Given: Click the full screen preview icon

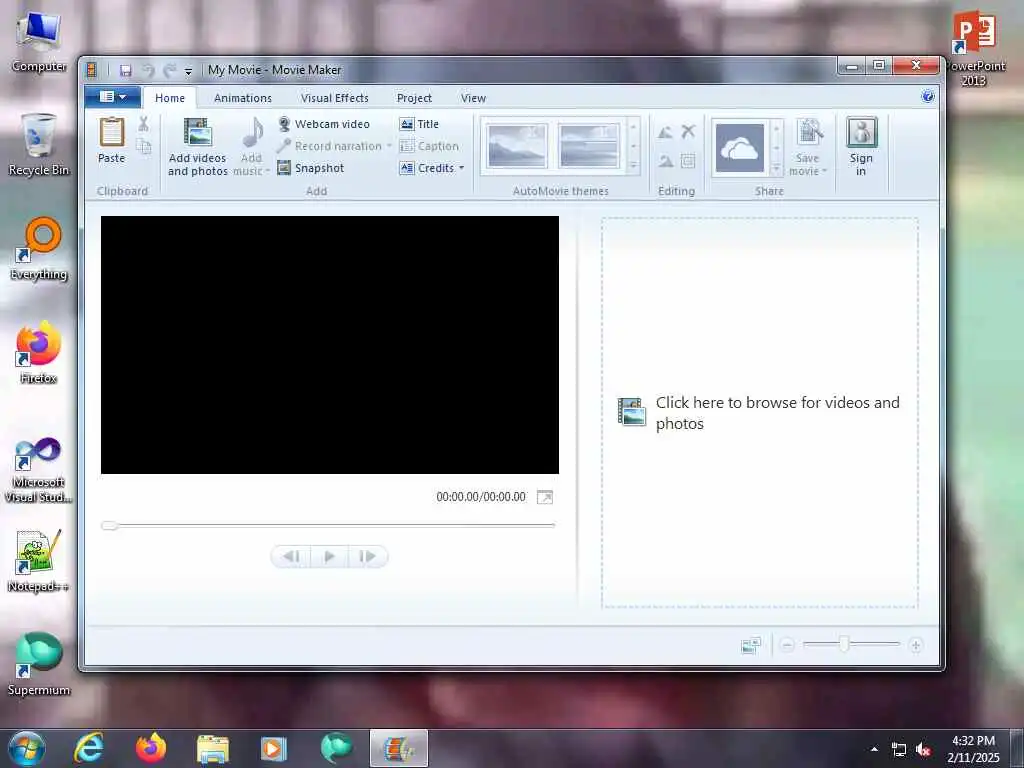Looking at the screenshot, I should coord(545,498).
